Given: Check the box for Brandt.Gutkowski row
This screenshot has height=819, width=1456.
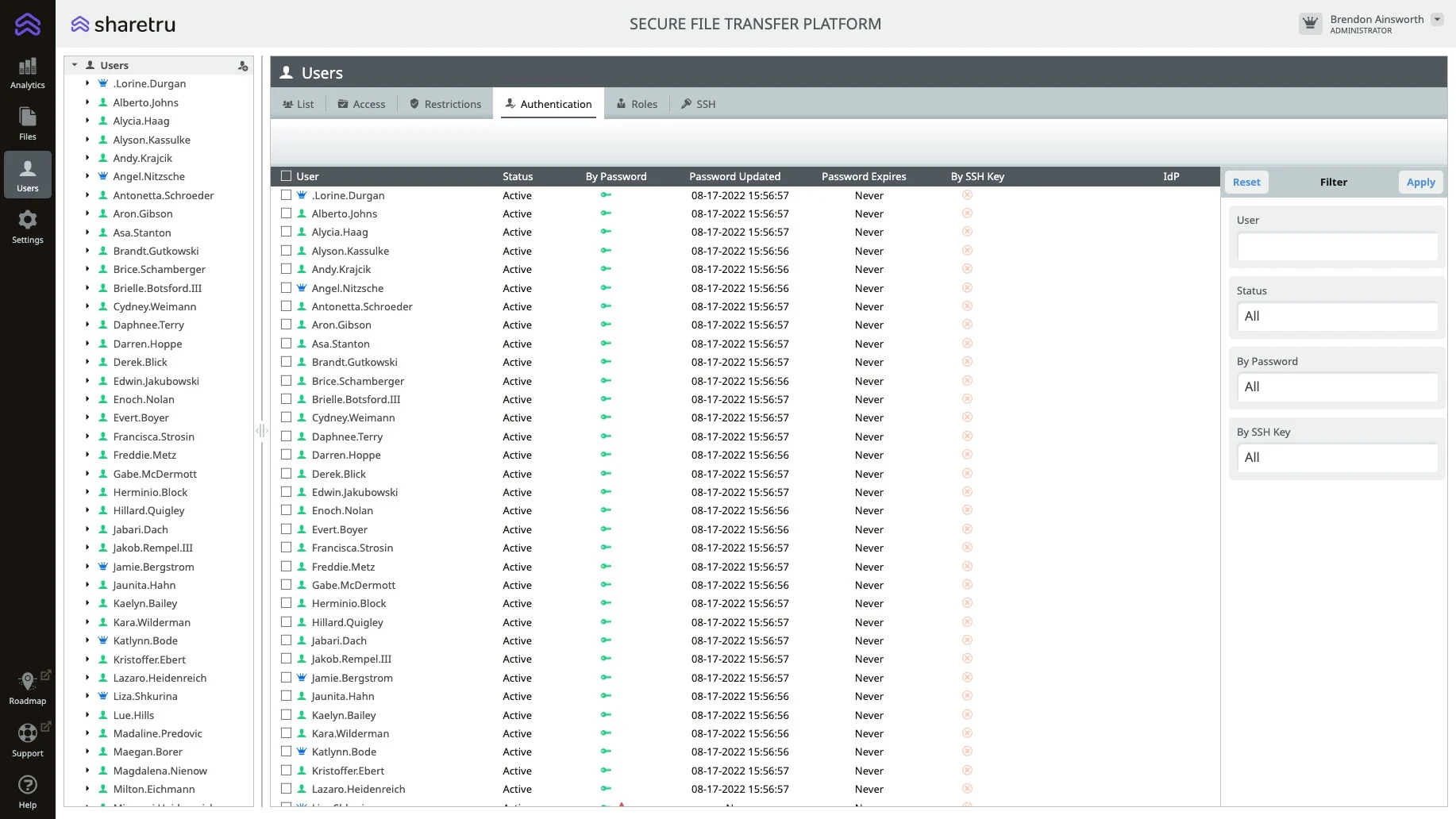Looking at the screenshot, I should coord(286,362).
